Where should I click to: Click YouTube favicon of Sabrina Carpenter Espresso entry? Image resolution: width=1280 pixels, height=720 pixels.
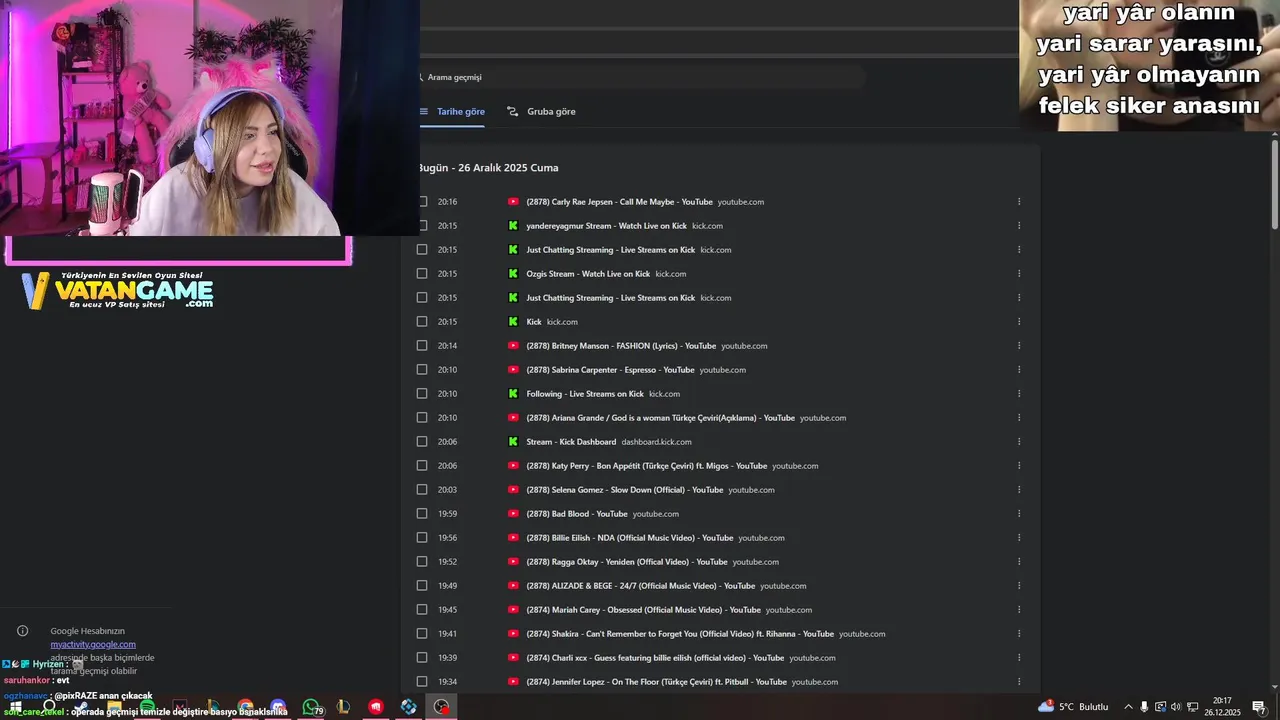pos(513,370)
